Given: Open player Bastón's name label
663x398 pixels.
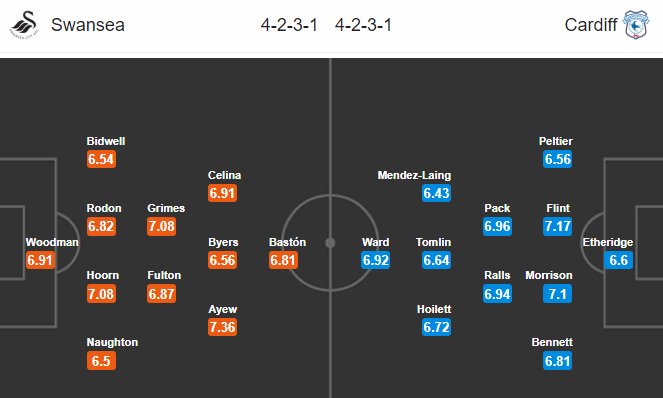Looking at the screenshot, I should (288, 242).
